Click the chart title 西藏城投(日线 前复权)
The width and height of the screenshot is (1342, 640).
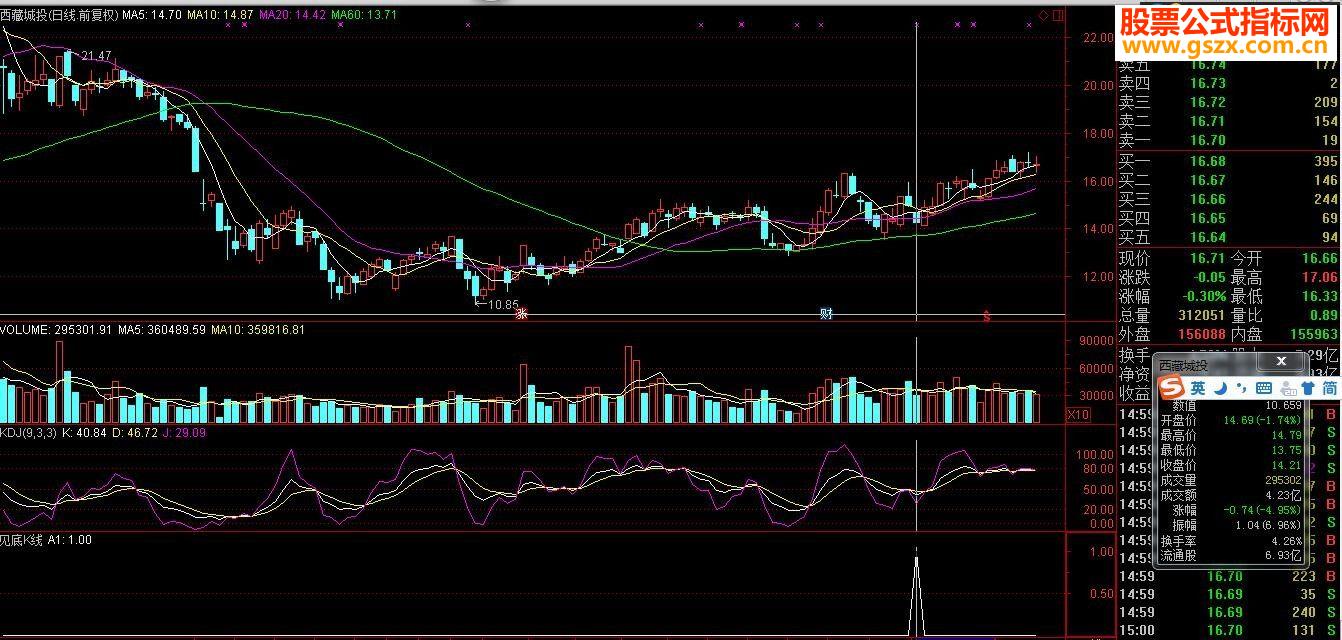pyautogui.click(x=59, y=16)
